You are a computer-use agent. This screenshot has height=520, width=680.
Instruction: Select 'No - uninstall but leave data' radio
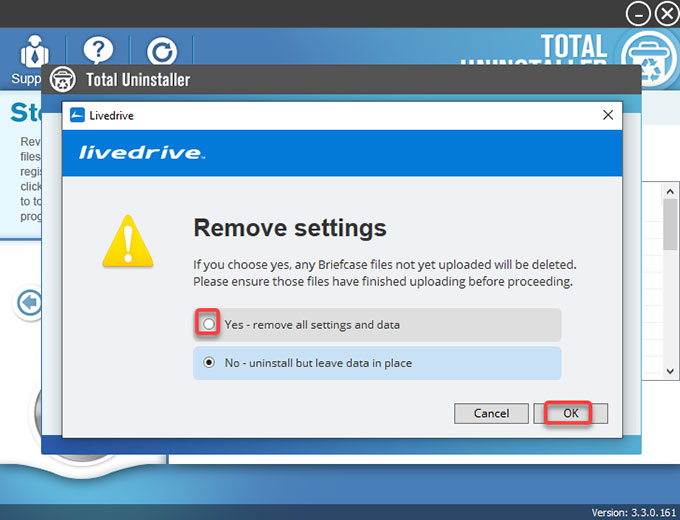(209, 362)
